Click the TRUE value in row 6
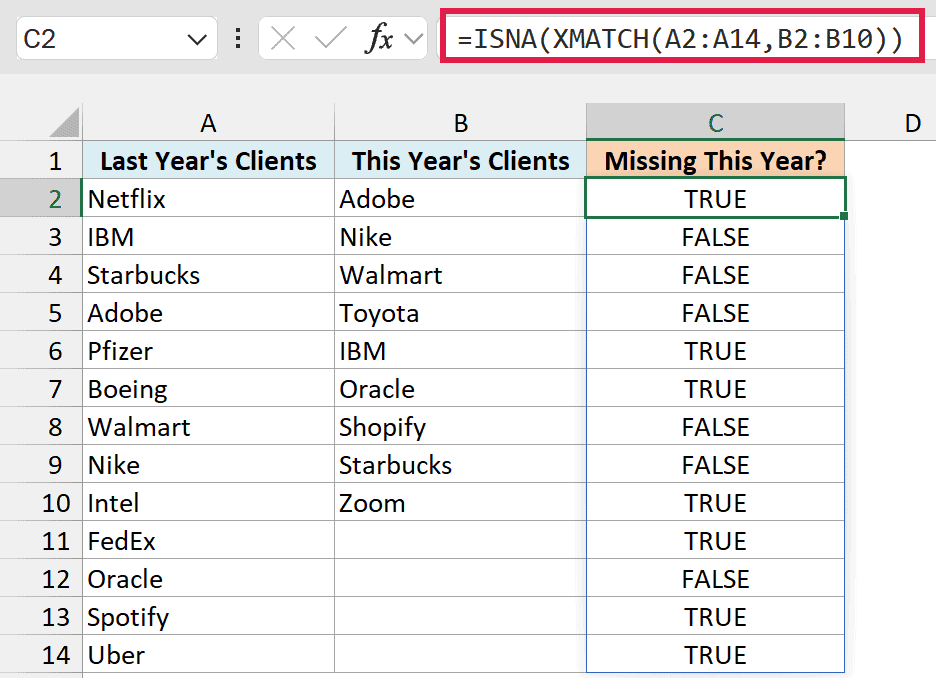Viewport: 936px width, 678px height. point(715,350)
